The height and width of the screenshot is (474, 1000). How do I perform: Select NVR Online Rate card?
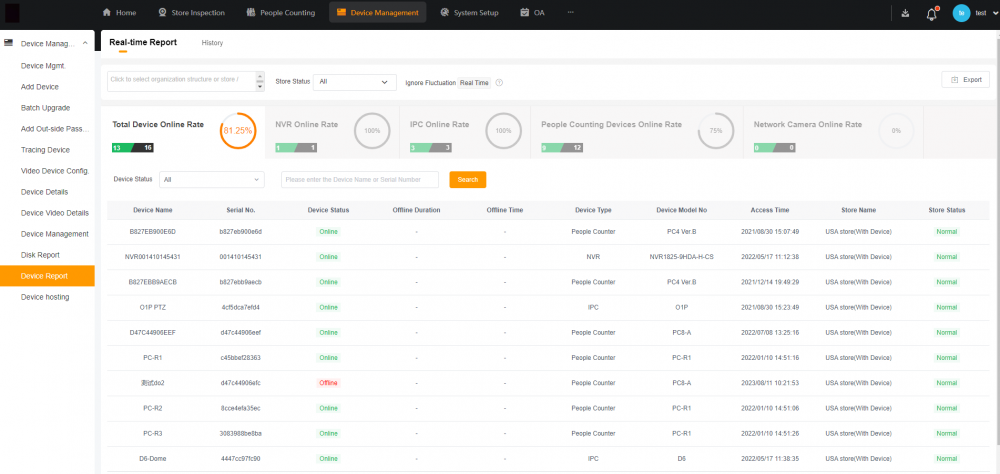pos(332,133)
